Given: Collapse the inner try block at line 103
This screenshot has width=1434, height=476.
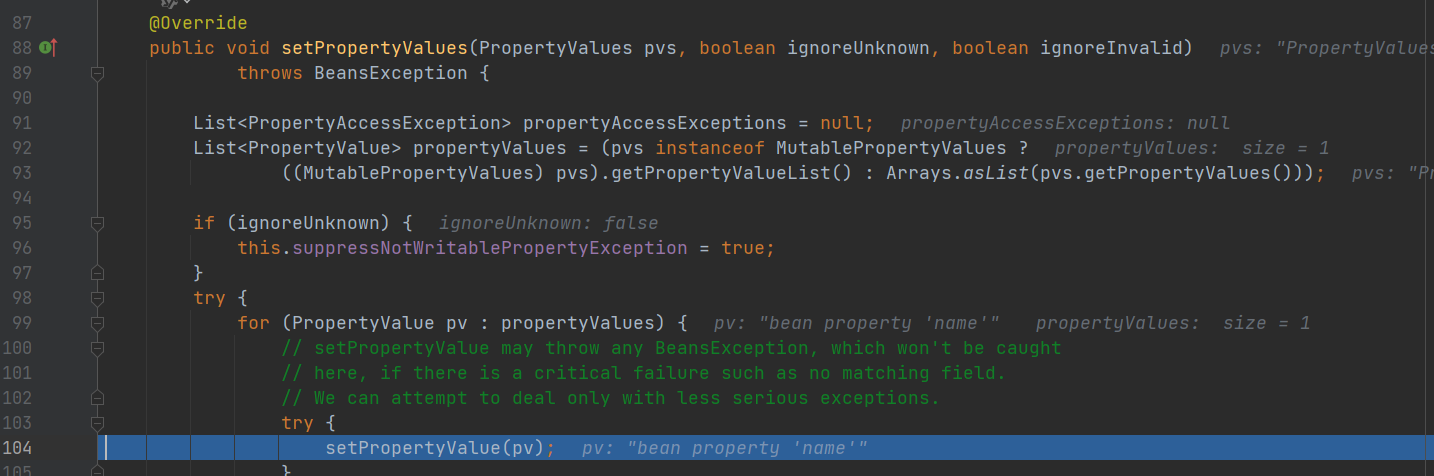Looking at the screenshot, I should click(x=97, y=423).
